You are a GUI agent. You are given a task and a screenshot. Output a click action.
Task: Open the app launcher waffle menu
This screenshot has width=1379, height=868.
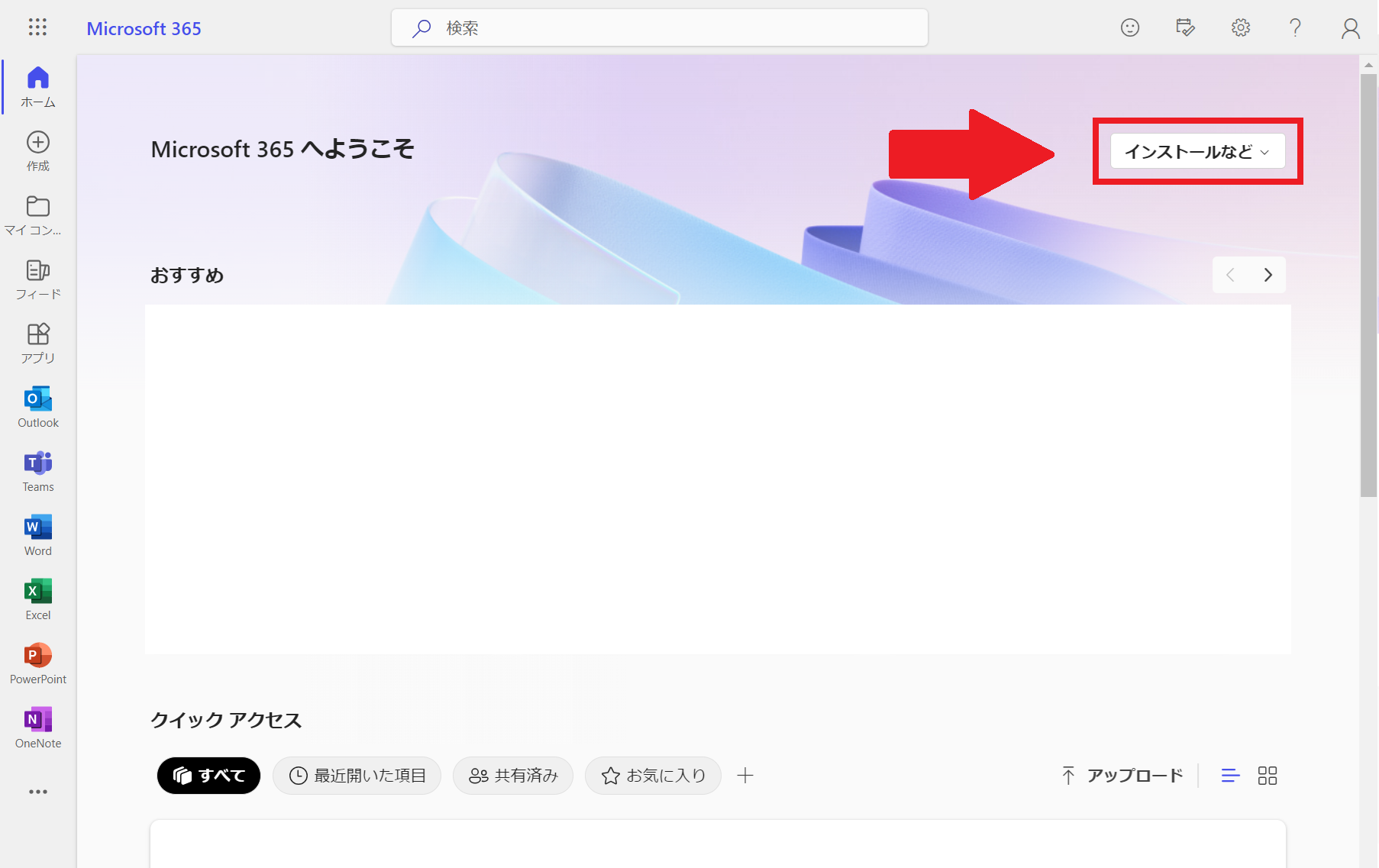pyautogui.click(x=37, y=27)
